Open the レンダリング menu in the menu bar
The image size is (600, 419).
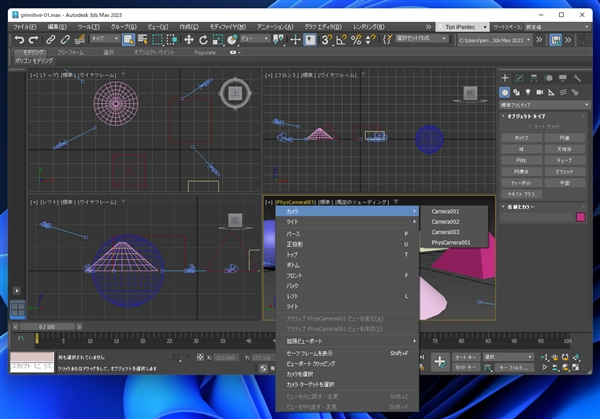(368, 26)
